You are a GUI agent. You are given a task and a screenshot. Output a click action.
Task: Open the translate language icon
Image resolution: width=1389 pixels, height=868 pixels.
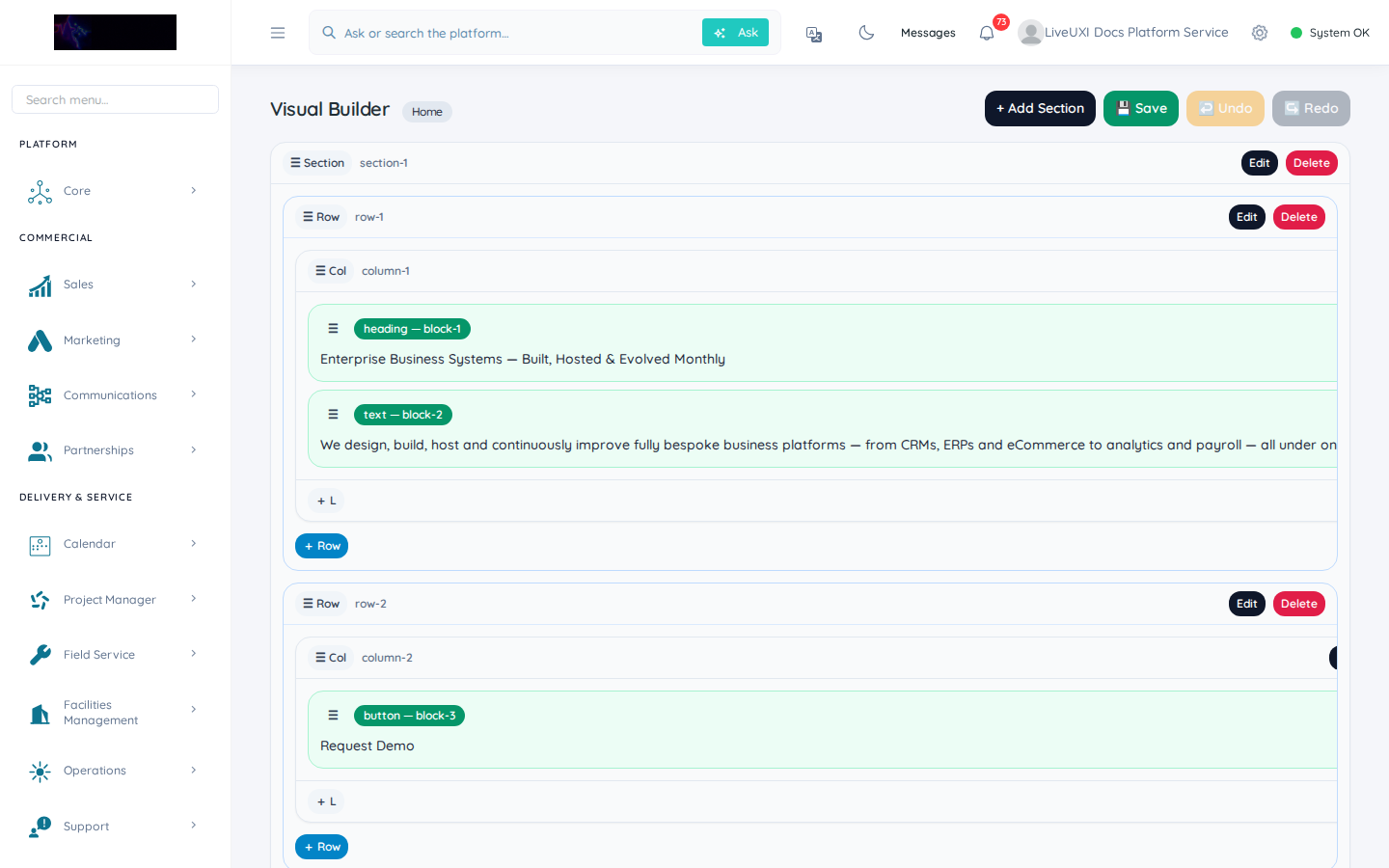point(814,34)
